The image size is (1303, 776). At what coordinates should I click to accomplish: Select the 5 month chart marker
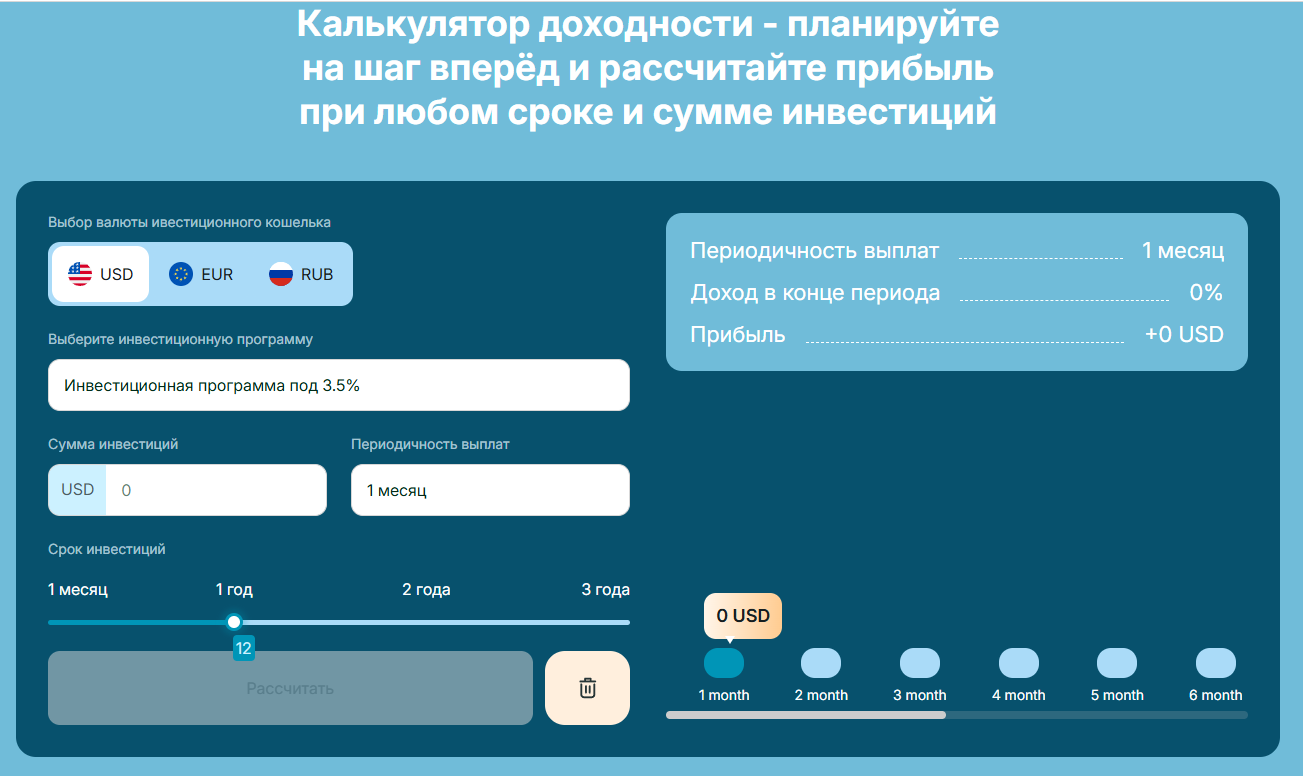[1117, 663]
